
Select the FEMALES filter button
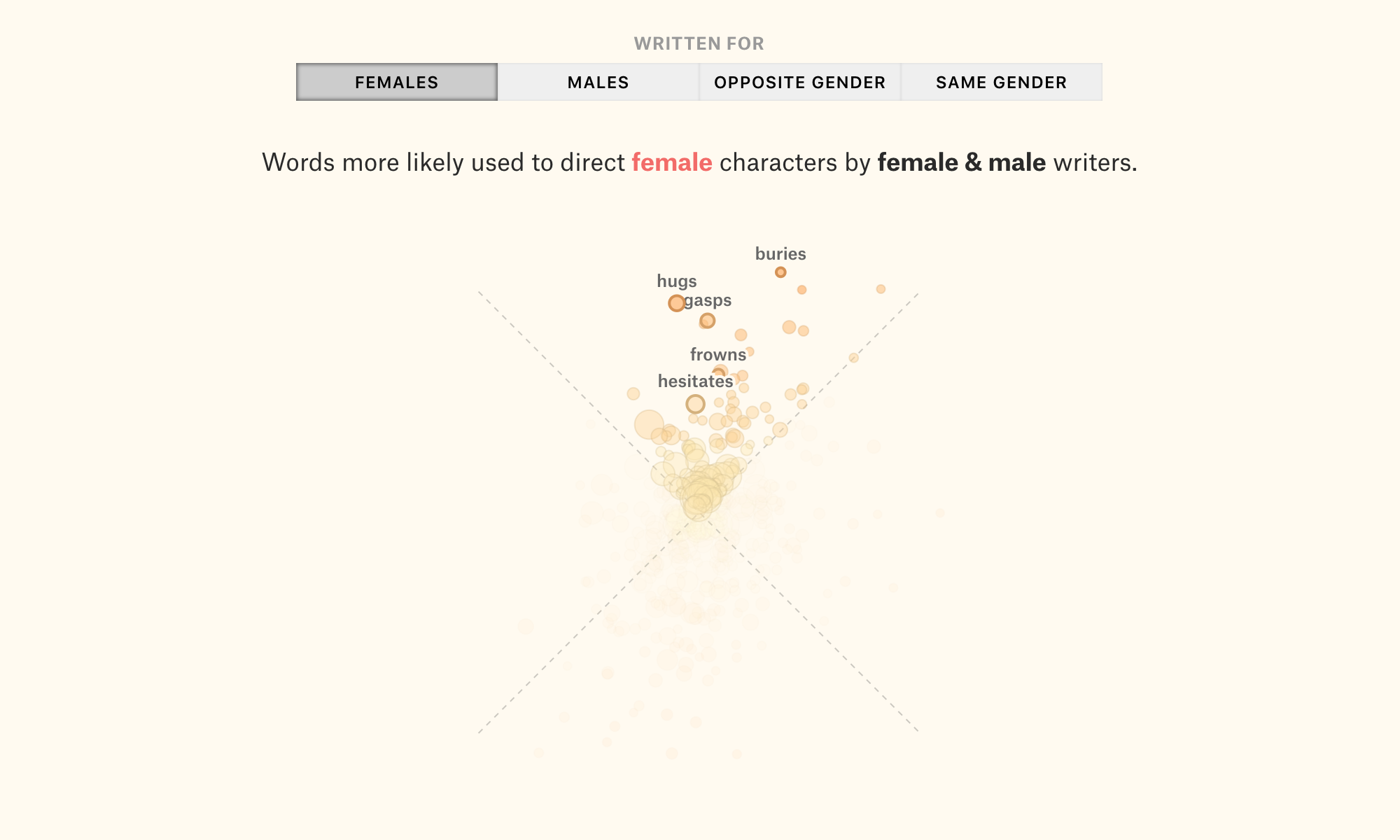point(397,82)
